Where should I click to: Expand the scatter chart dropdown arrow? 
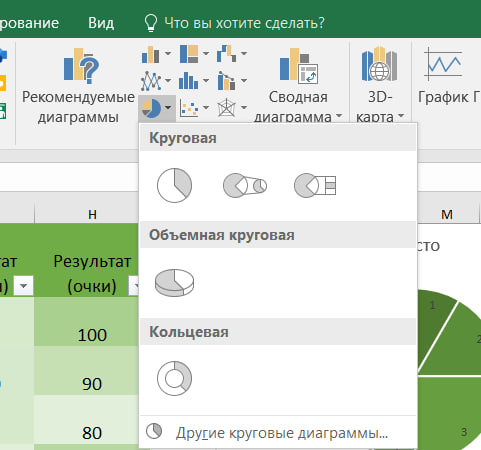tap(206, 107)
